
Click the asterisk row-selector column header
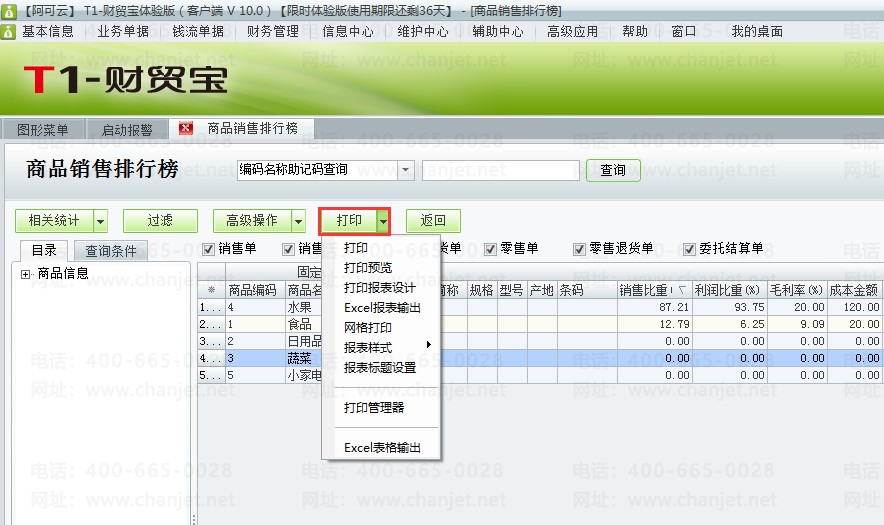click(x=211, y=290)
